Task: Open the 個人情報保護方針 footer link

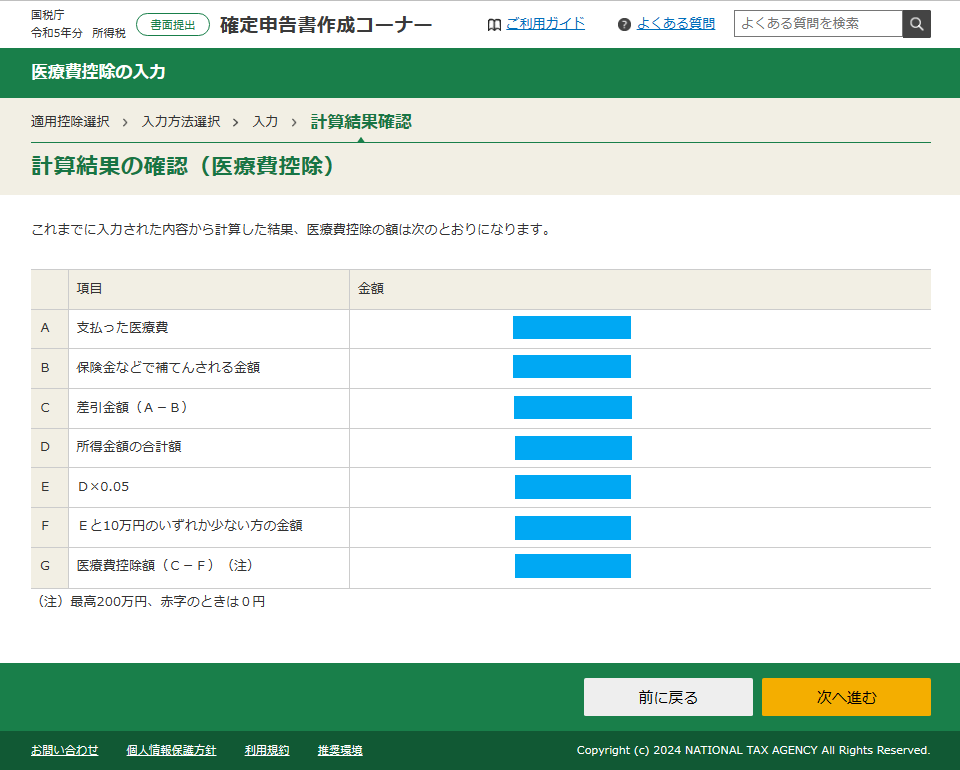Action: [171, 750]
